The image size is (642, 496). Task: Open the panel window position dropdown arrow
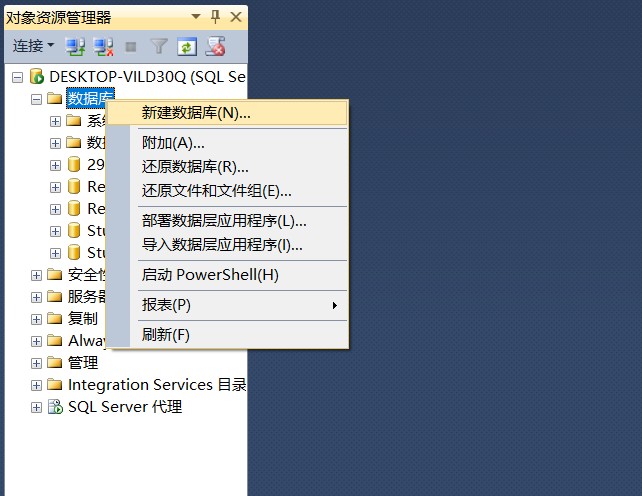click(x=196, y=17)
